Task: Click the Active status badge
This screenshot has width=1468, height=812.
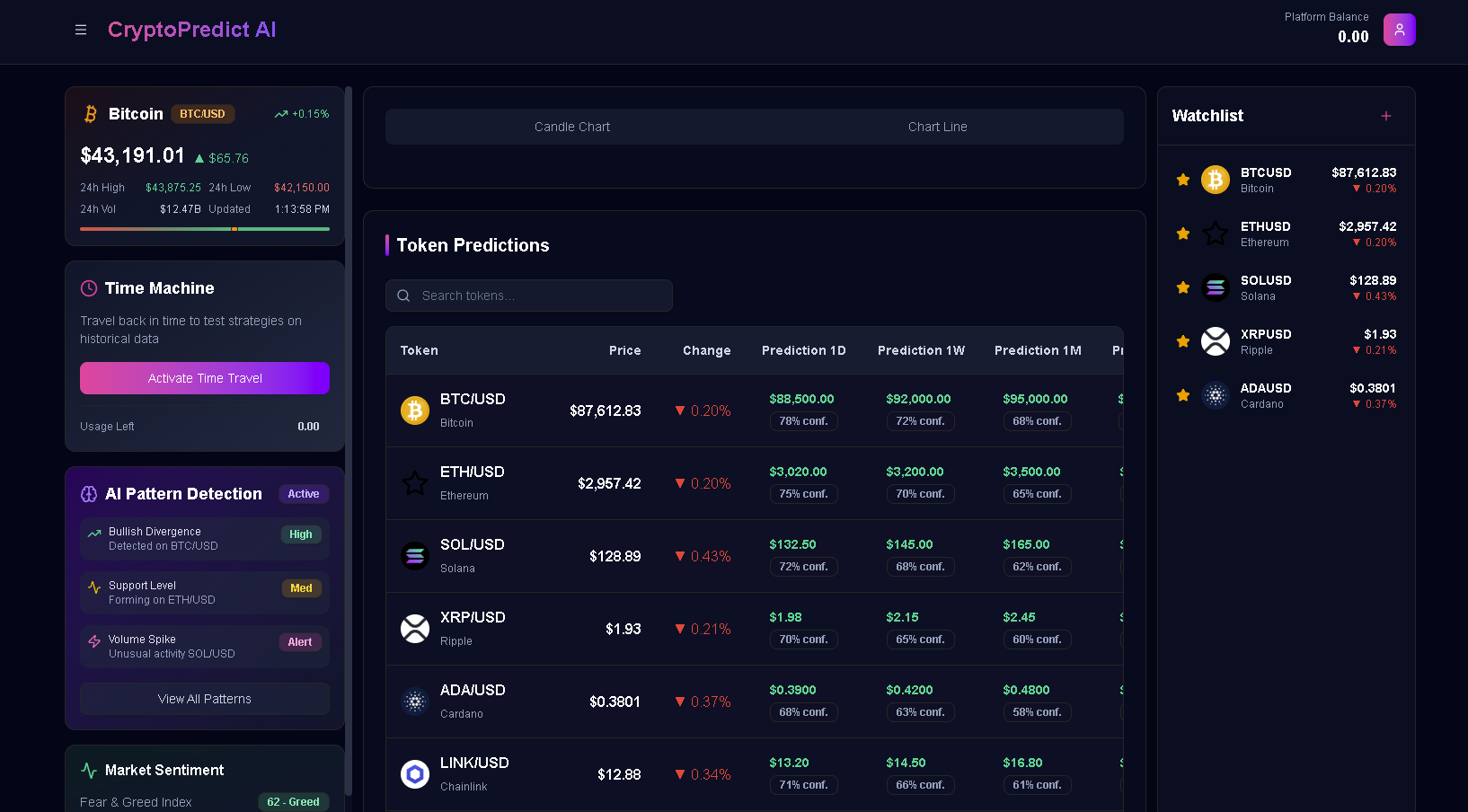Action: pyautogui.click(x=304, y=494)
